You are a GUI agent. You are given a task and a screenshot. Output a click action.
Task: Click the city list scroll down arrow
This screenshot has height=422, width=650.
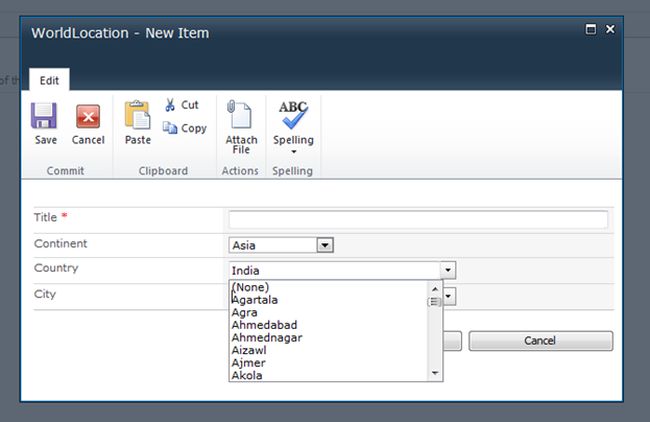pos(435,373)
